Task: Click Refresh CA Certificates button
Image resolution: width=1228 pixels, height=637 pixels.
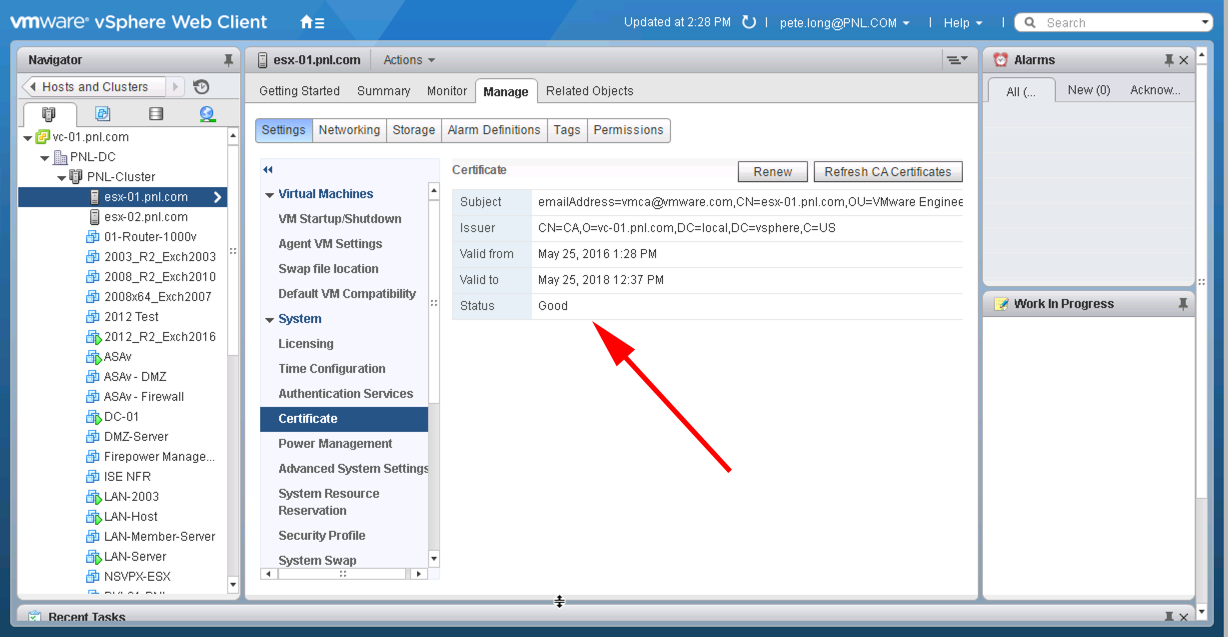Action: [888, 172]
